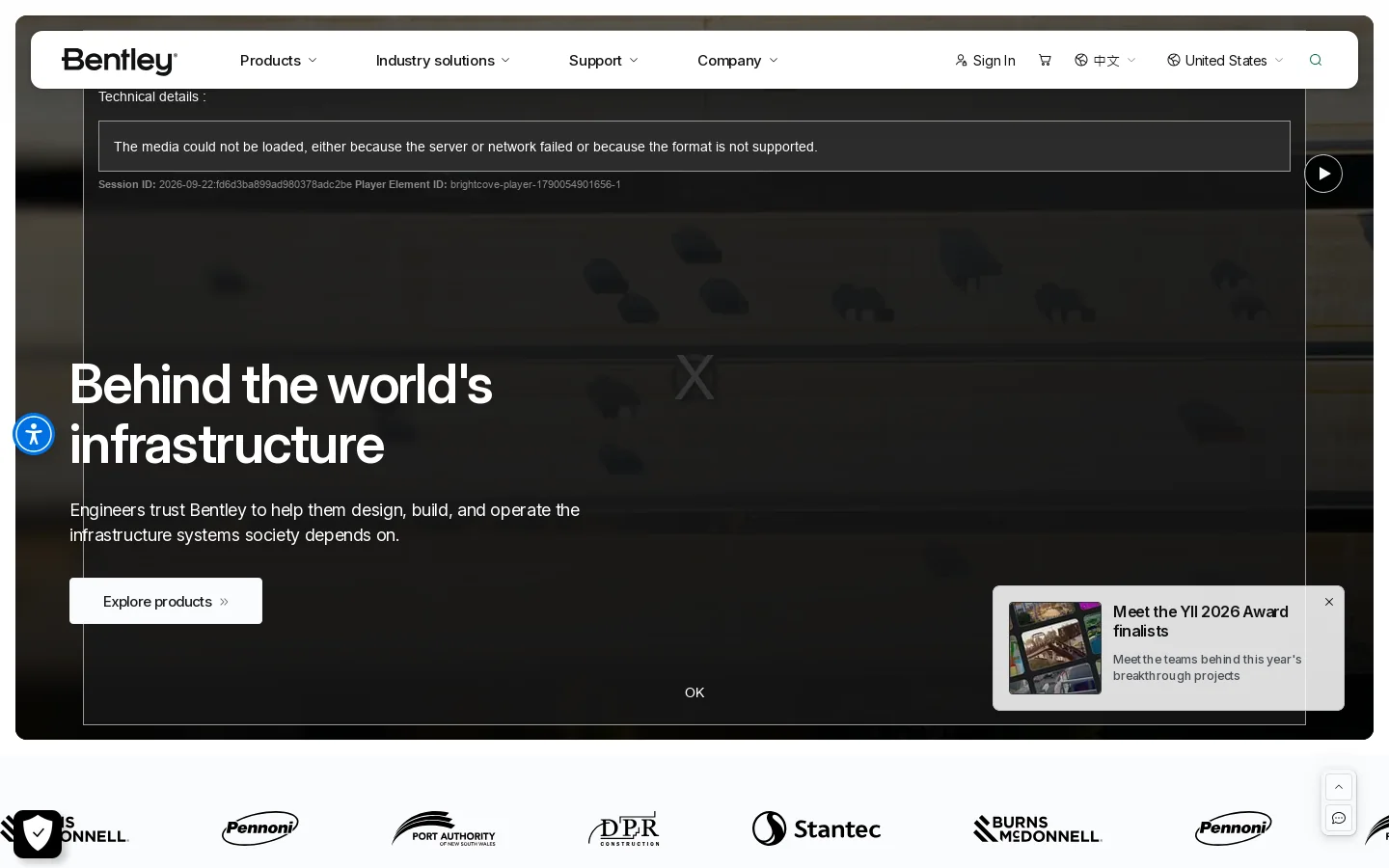Click the search magnifier icon

pyautogui.click(x=1316, y=60)
